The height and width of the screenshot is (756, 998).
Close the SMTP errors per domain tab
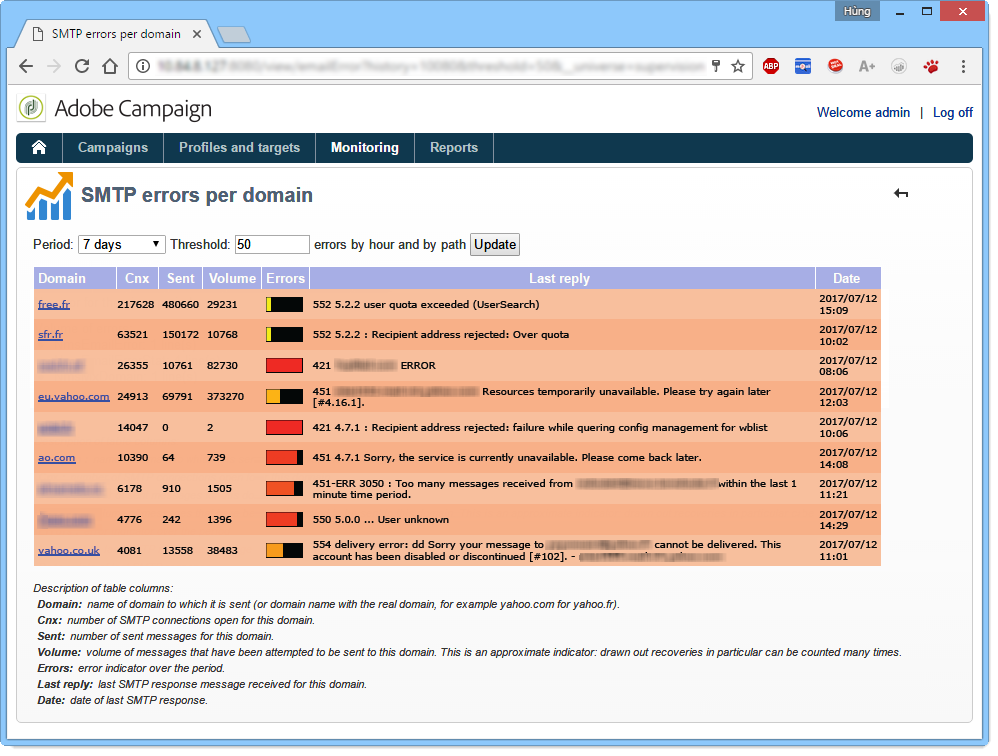(x=197, y=34)
